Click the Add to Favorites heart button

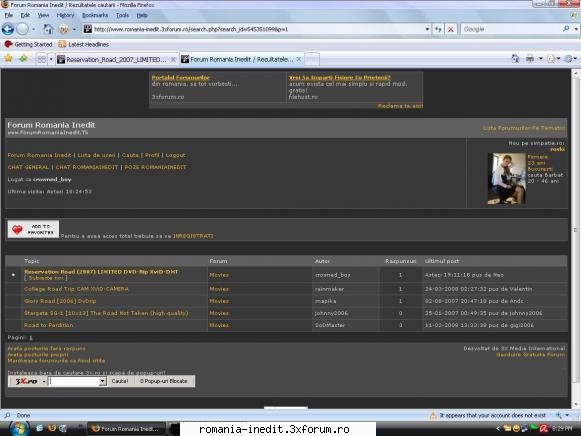[33, 229]
